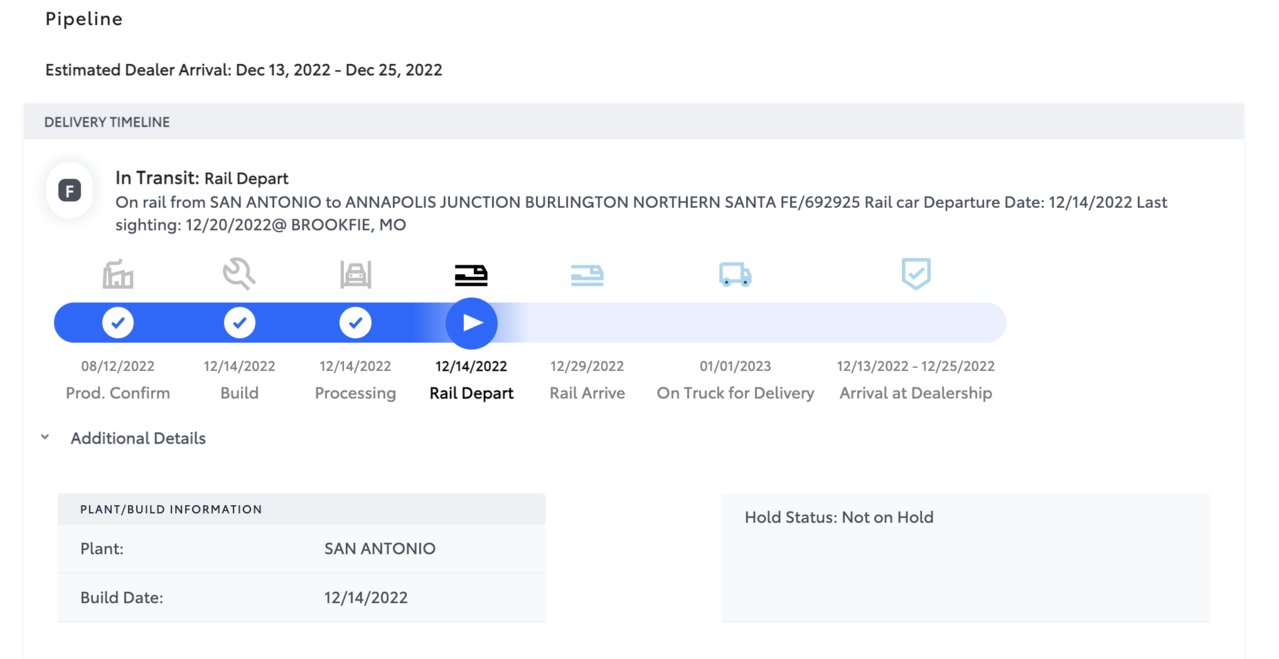
Task: Click Hold Status: Not on Hold
Action: tap(839, 517)
